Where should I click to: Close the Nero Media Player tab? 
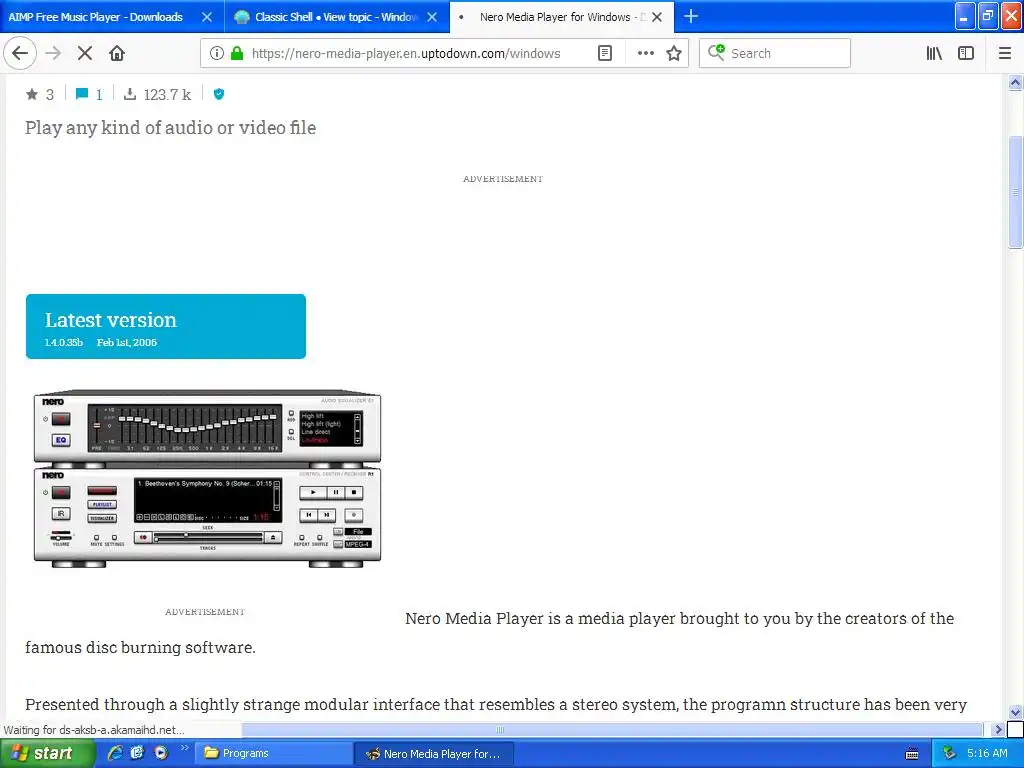tap(657, 17)
